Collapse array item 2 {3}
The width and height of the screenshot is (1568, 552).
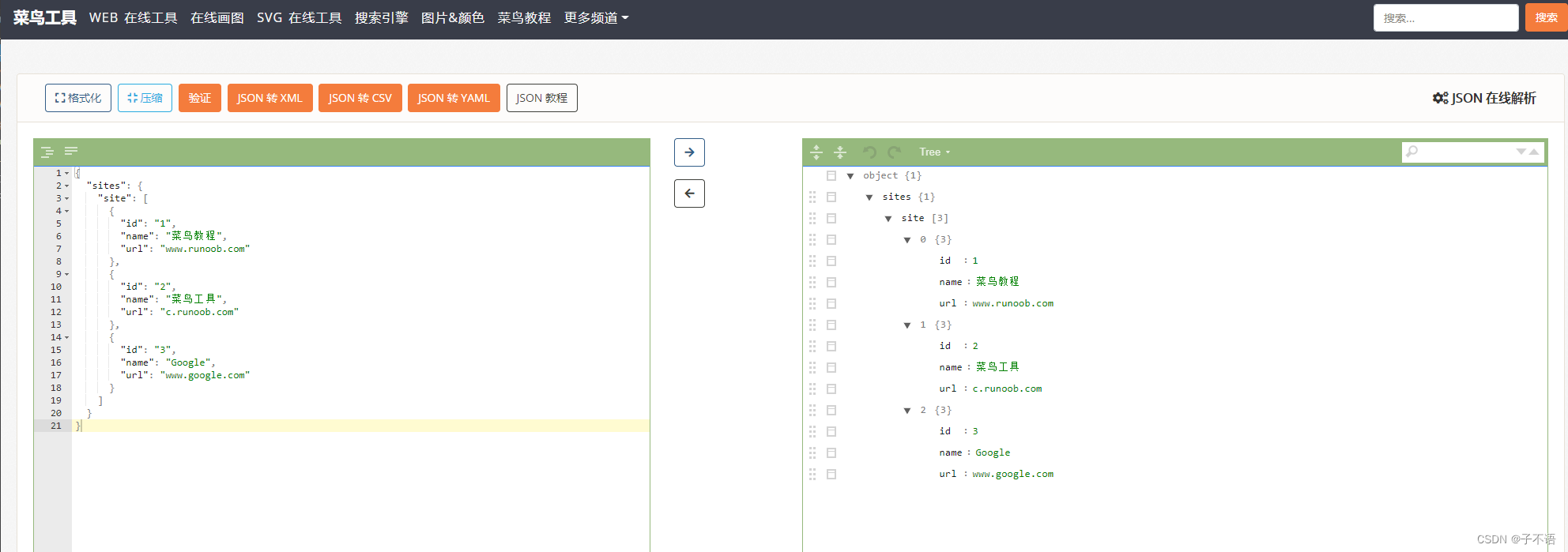coord(907,411)
